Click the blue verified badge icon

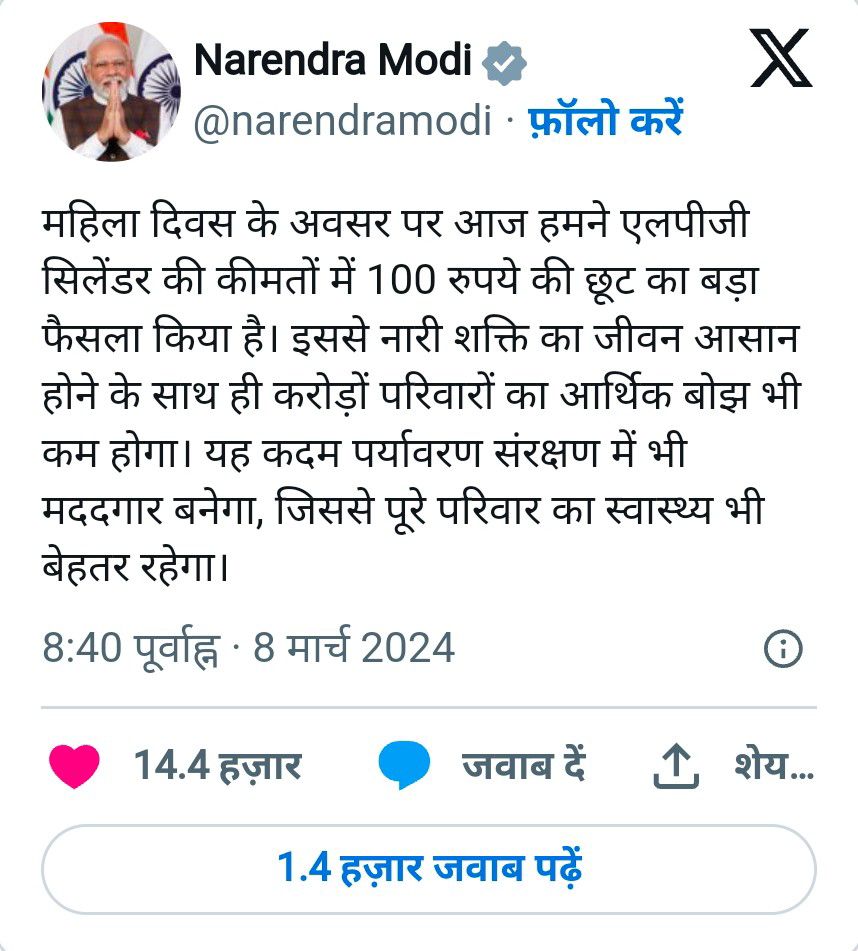pyautogui.click(x=504, y=63)
